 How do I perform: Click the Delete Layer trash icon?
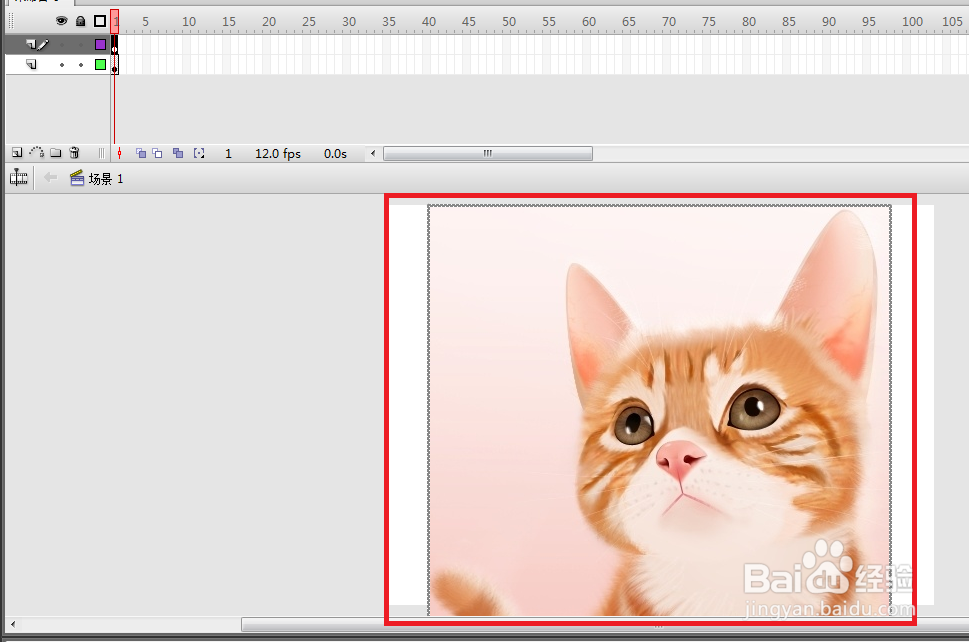[74, 153]
